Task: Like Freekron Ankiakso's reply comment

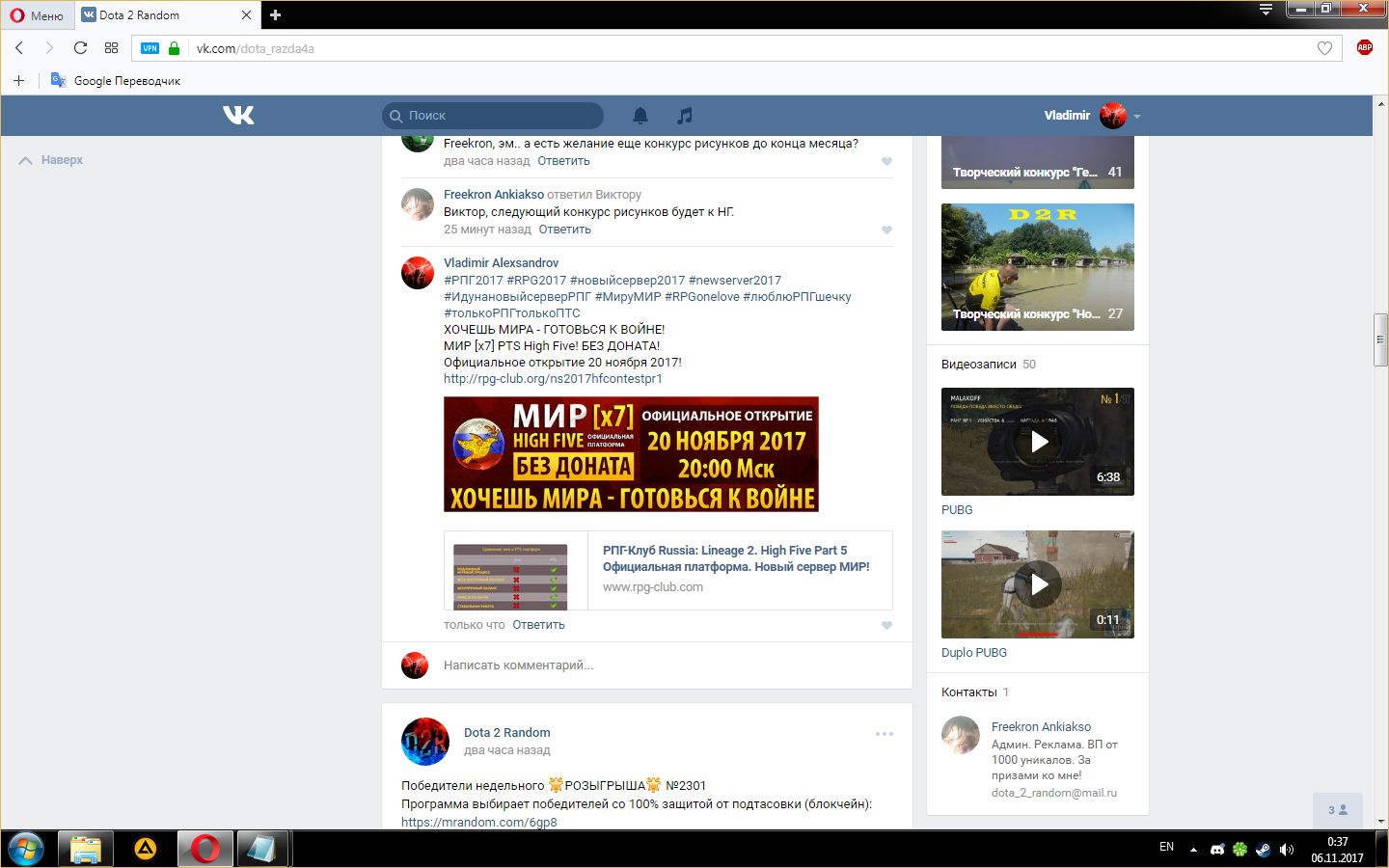Action: point(886,230)
